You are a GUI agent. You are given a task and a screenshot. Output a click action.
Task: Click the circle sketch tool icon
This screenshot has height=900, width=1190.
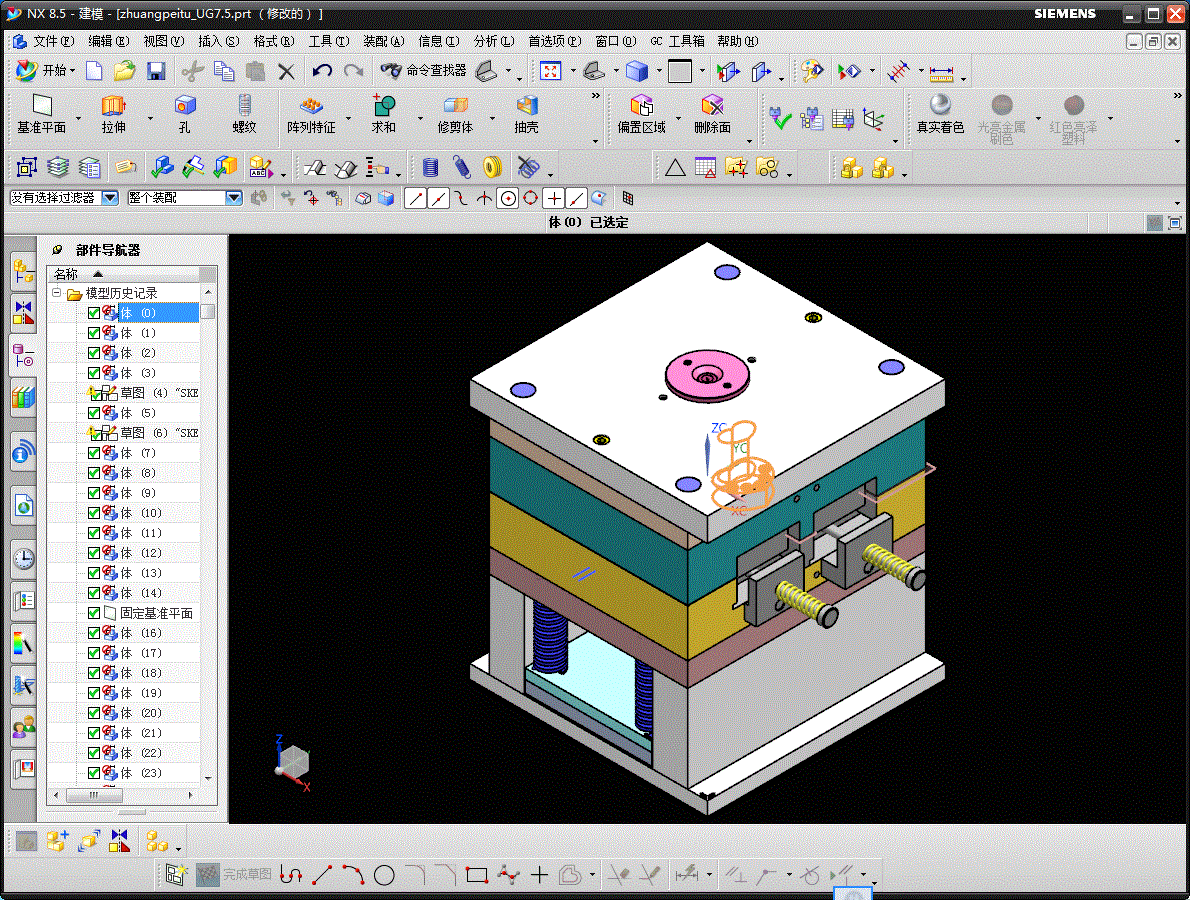coord(384,876)
